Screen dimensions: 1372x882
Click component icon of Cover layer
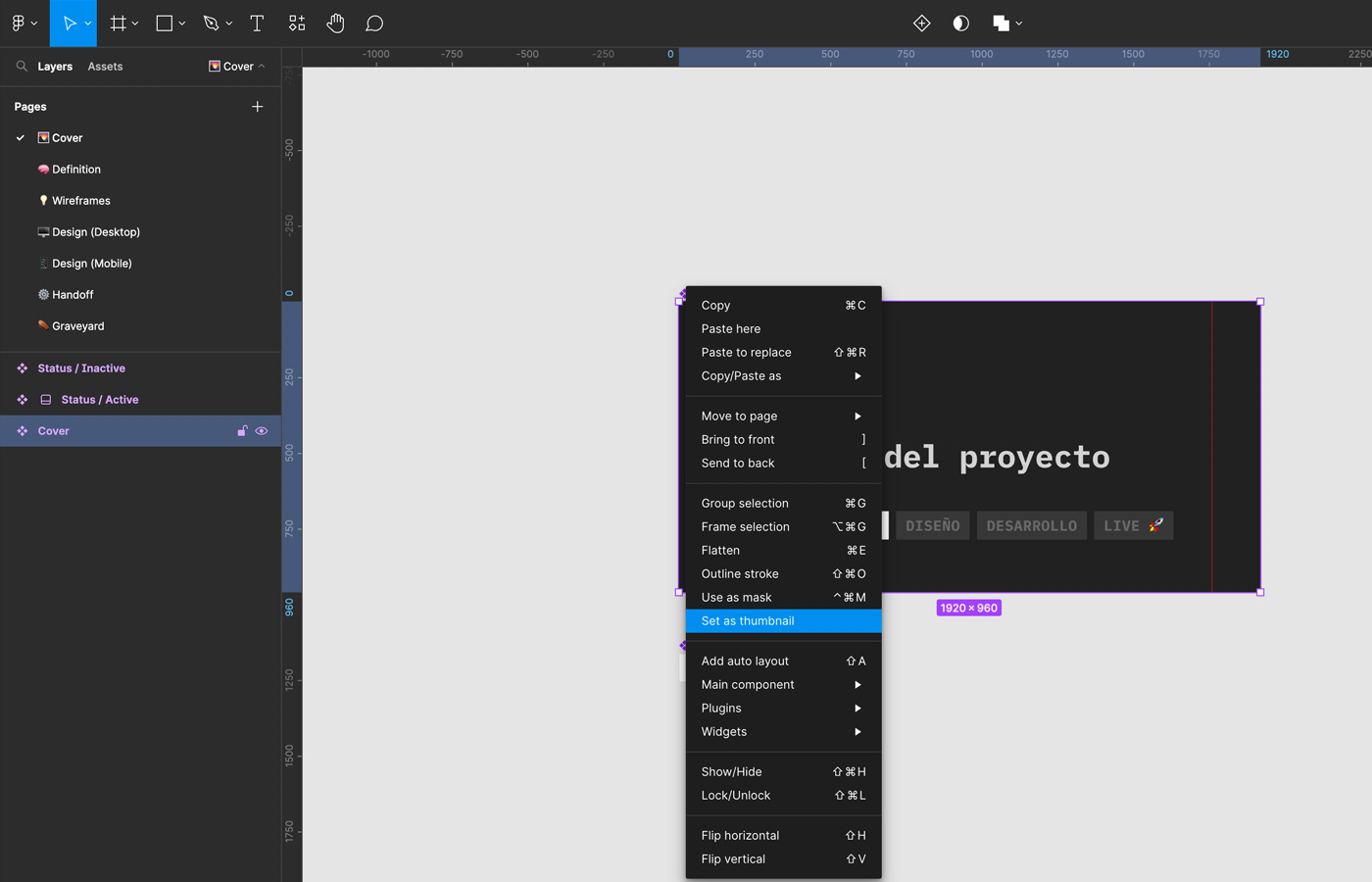pos(23,431)
